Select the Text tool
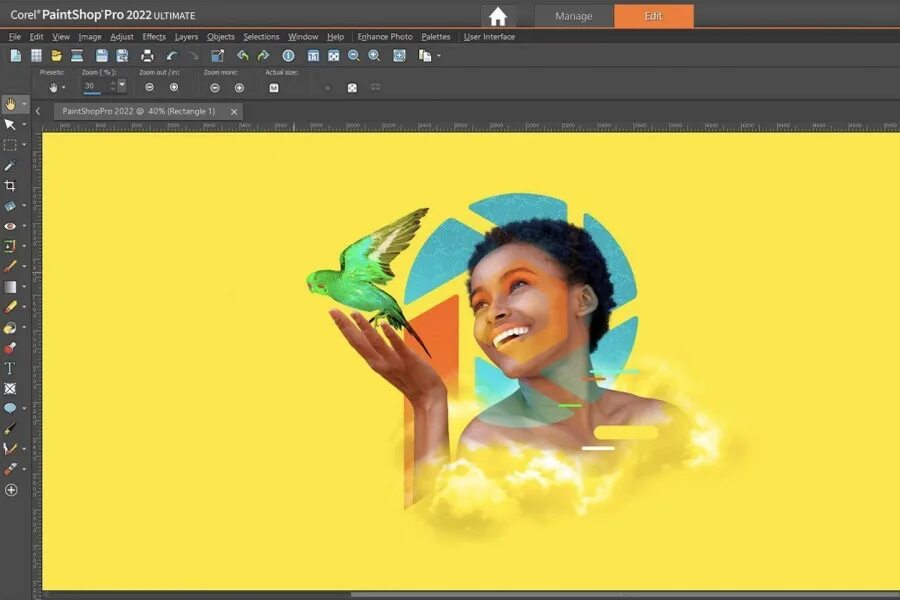 pyautogui.click(x=10, y=368)
